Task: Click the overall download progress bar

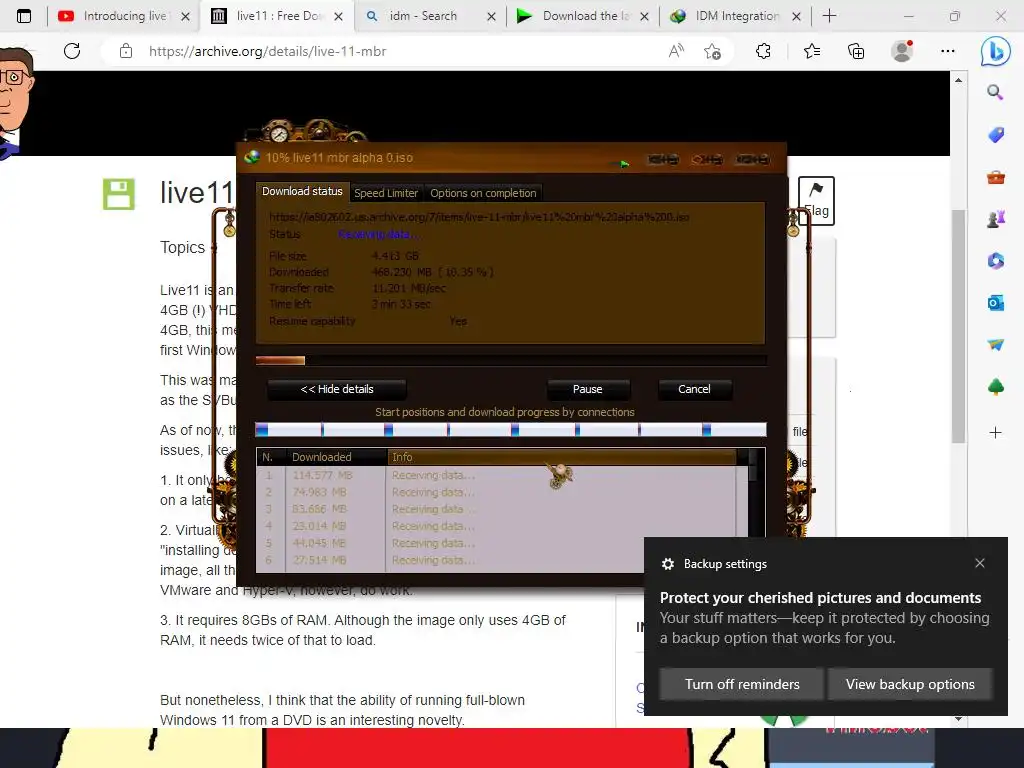Action: (511, 360)
